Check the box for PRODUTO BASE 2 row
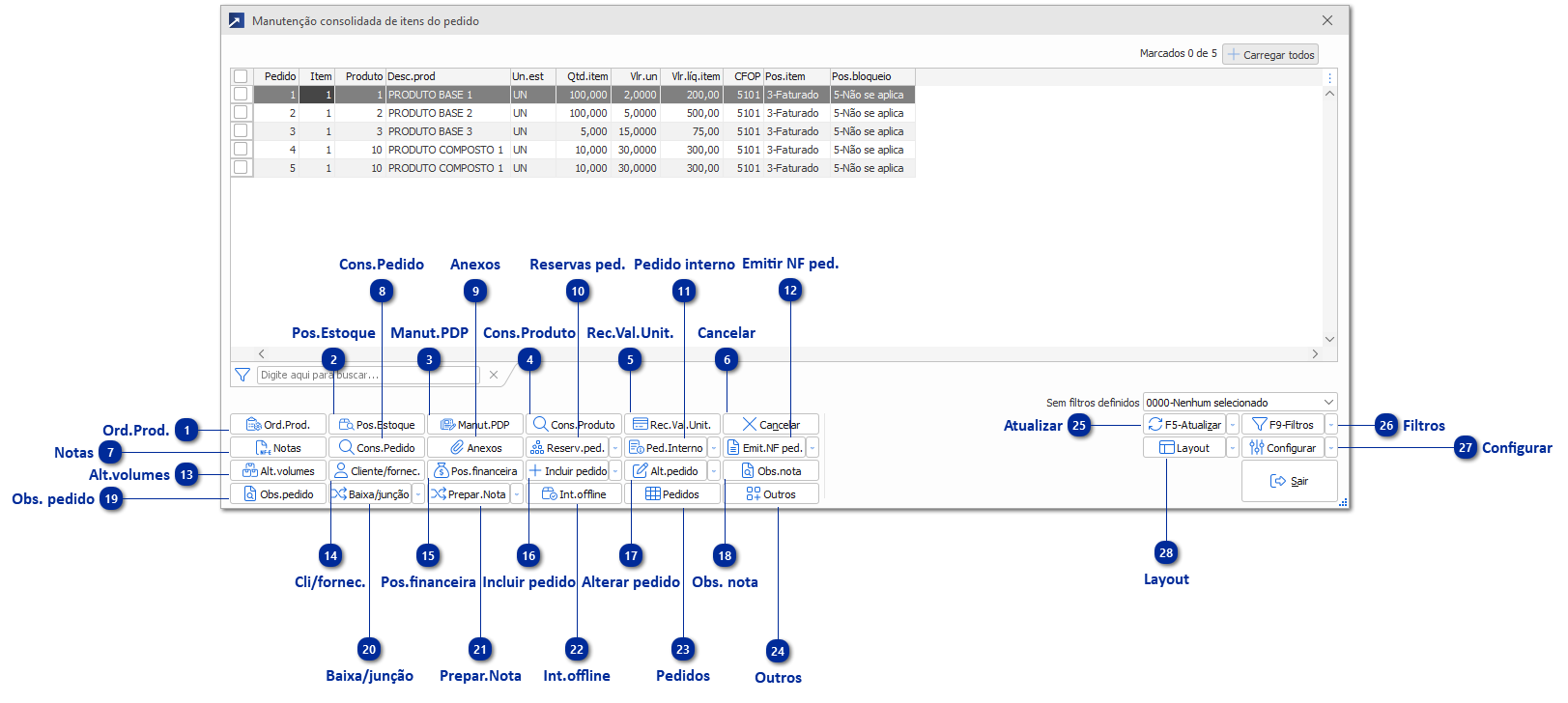1568x703 pixels. click(x=241, y=113)
